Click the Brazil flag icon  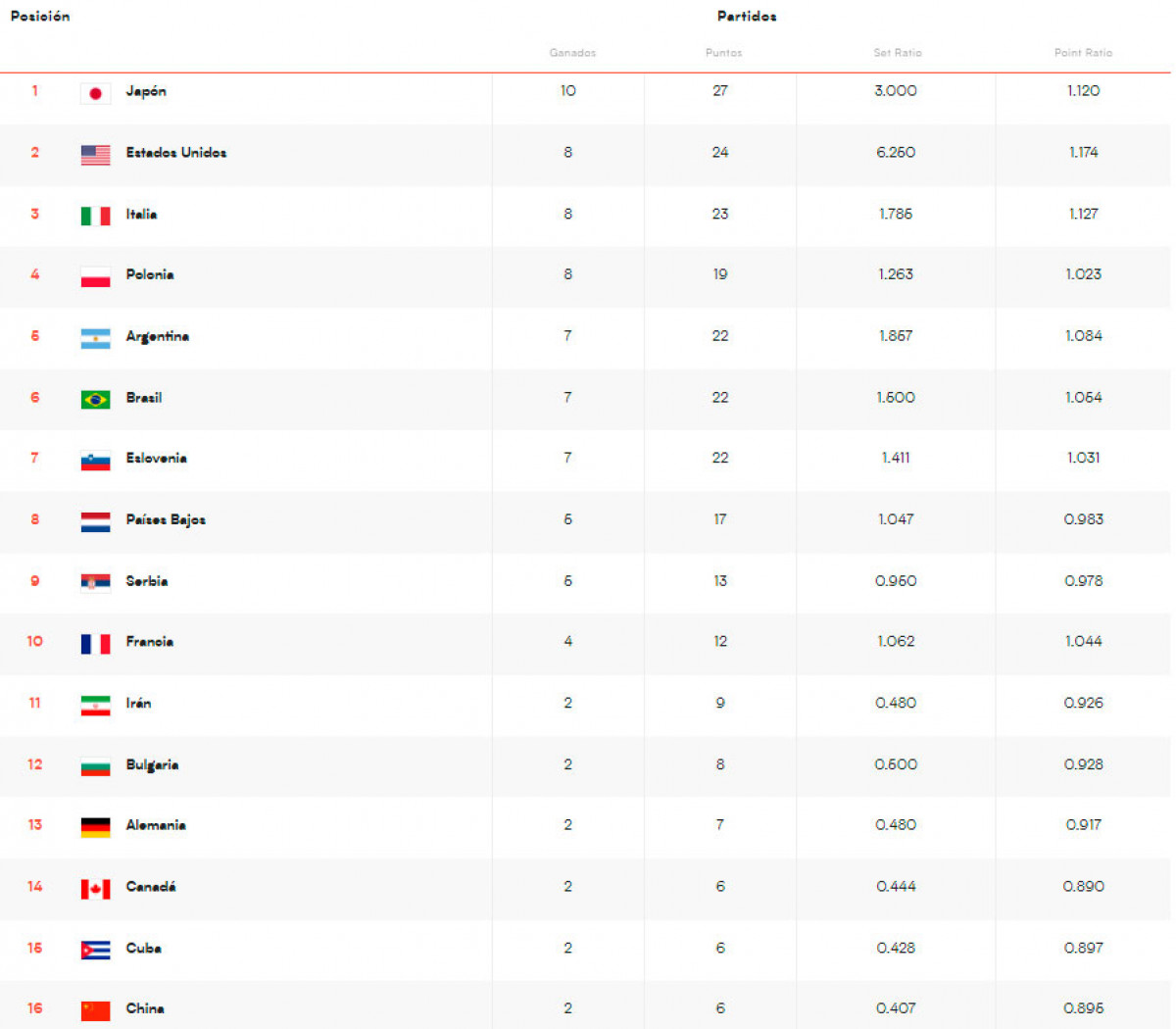coord(95,399)
